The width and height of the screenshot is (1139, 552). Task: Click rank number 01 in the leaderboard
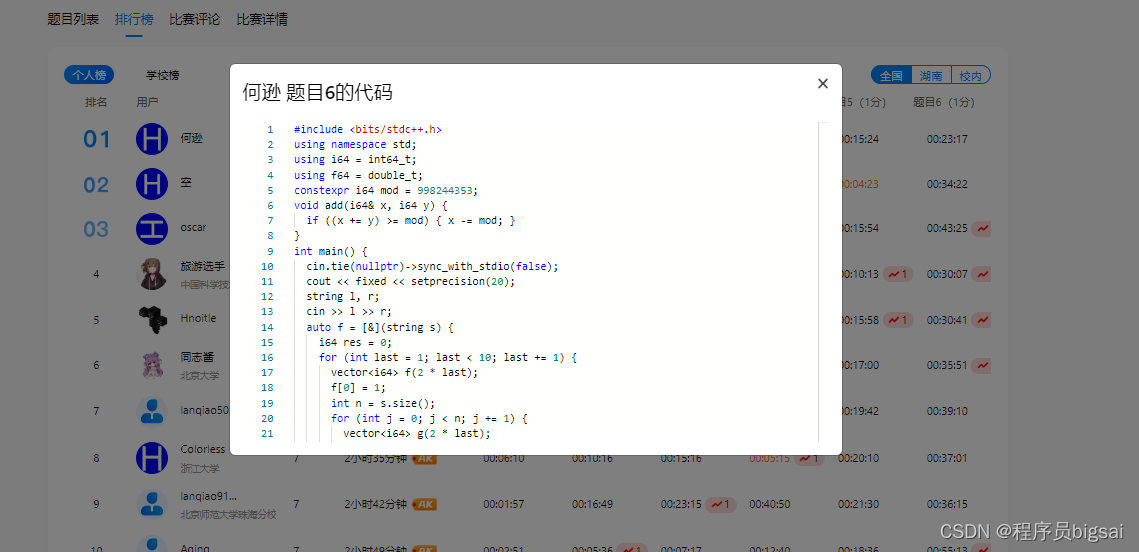pos(97,139)
